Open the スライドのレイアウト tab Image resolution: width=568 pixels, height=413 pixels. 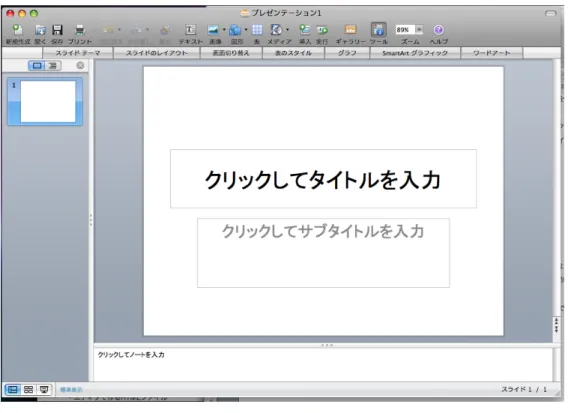point(156,53)
